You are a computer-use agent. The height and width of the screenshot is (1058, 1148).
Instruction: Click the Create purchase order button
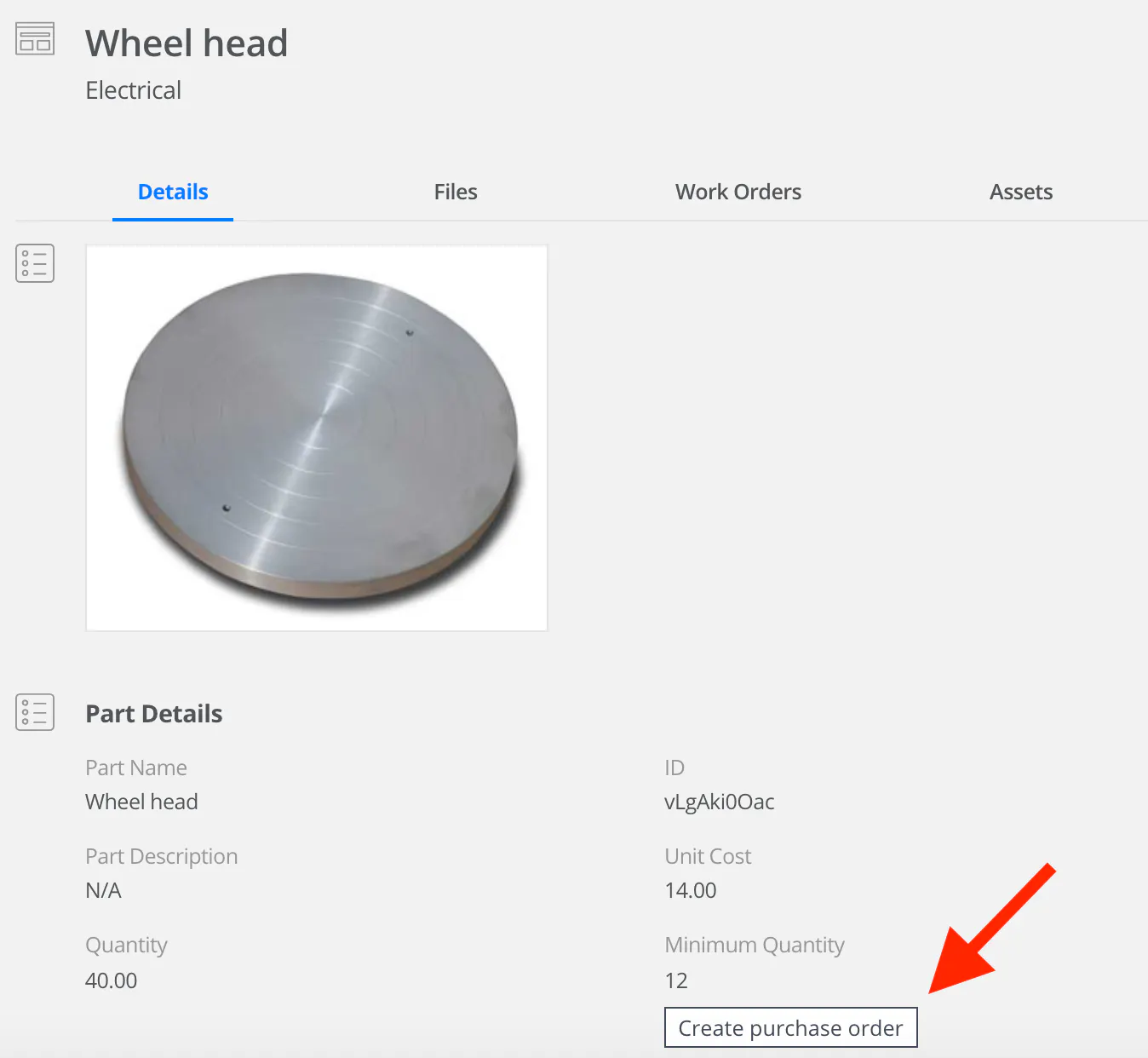[790, 1027]
